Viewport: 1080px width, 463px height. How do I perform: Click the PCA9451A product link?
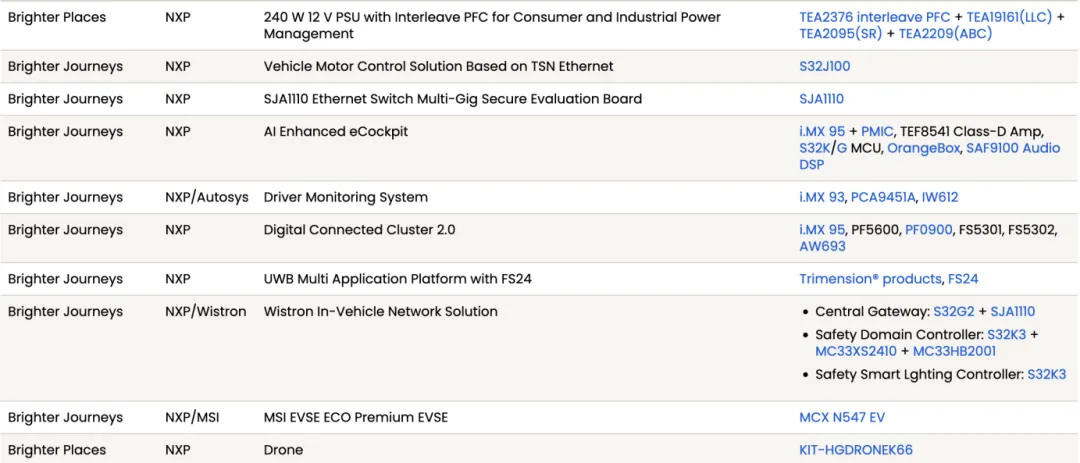[x=883, y=197]
